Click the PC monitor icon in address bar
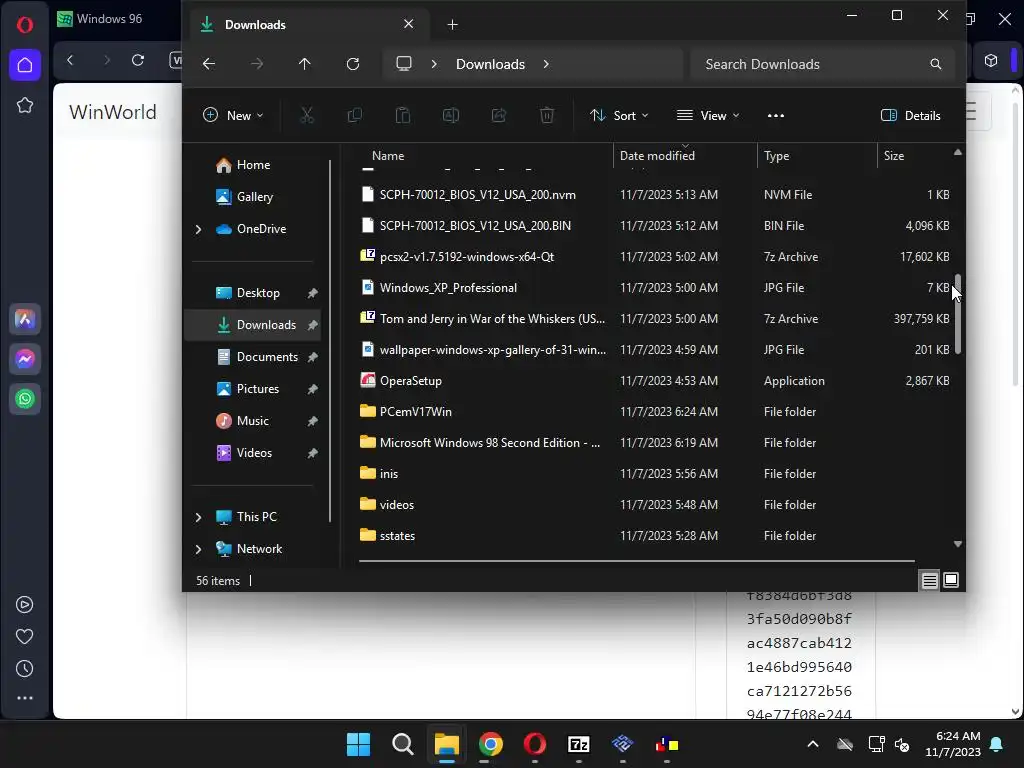 pyautogui.click(x=404, y=64)
